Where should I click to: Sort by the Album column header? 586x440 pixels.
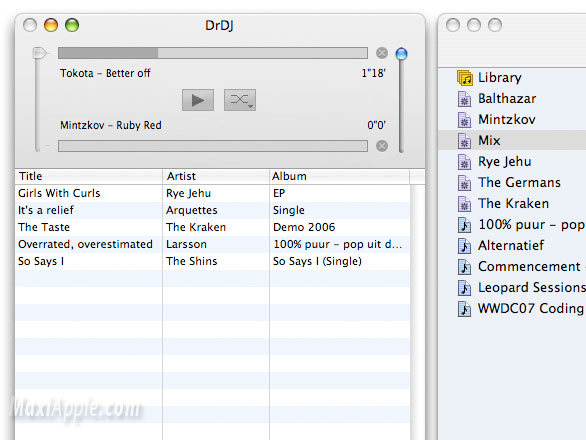(x=339, y=176)
